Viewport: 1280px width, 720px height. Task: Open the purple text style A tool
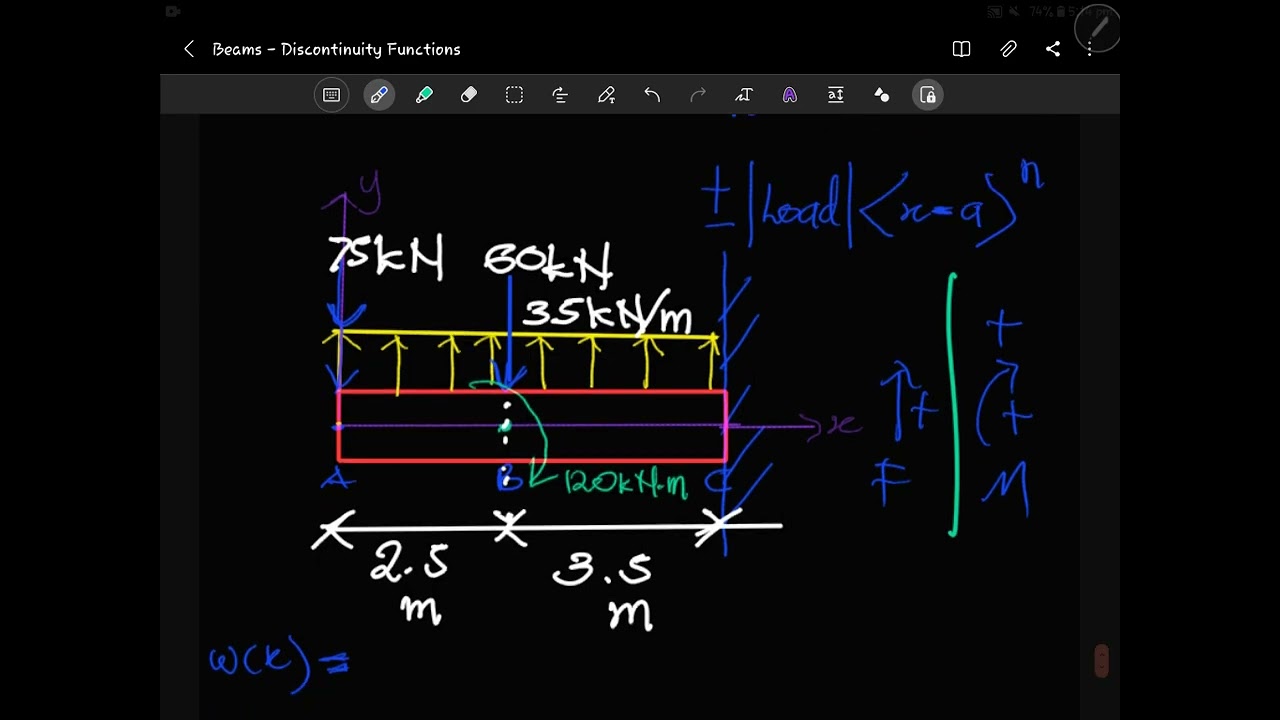click(790, 95)
